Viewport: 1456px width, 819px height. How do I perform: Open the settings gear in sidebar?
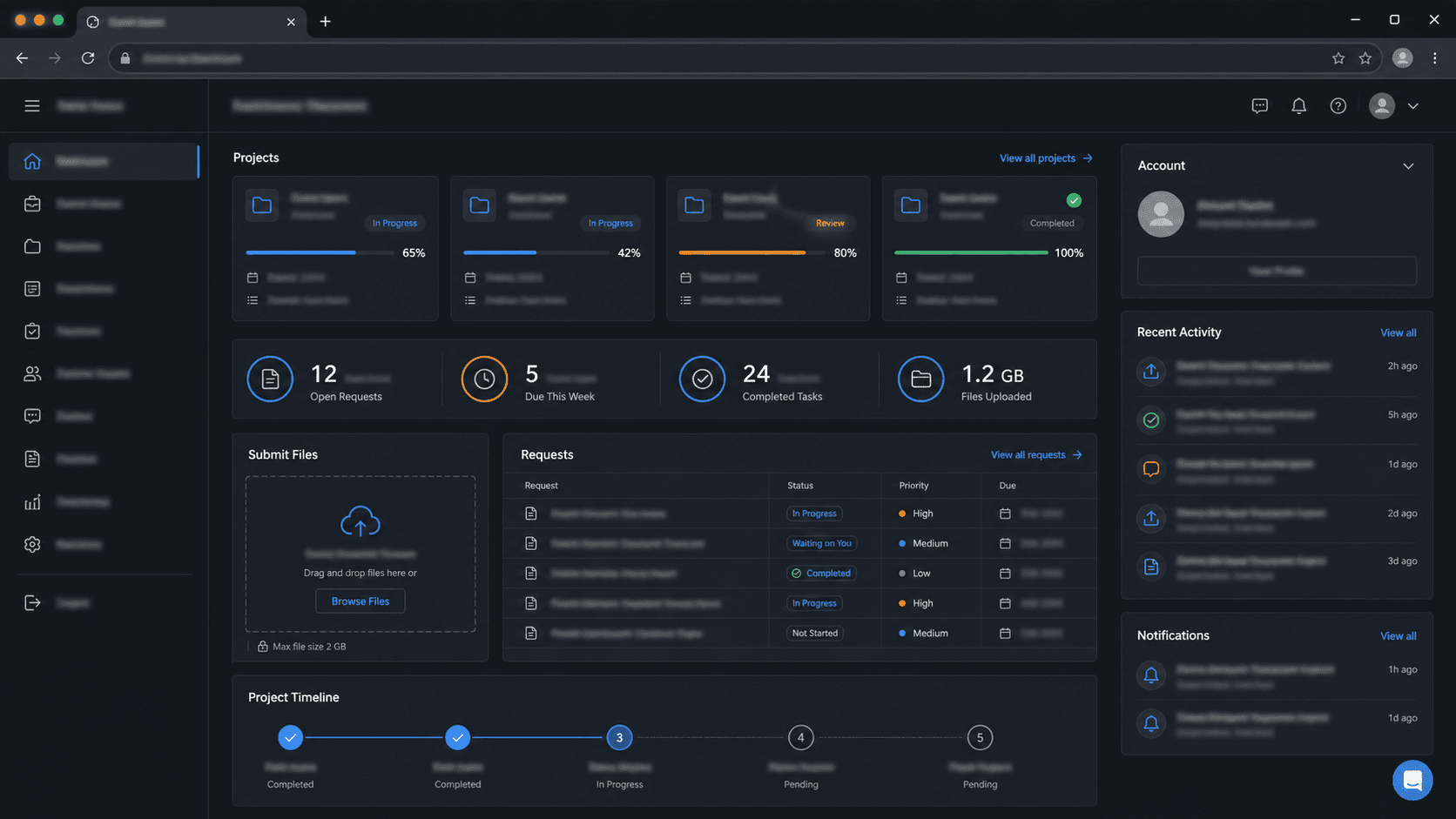click(x=32, y=544)
